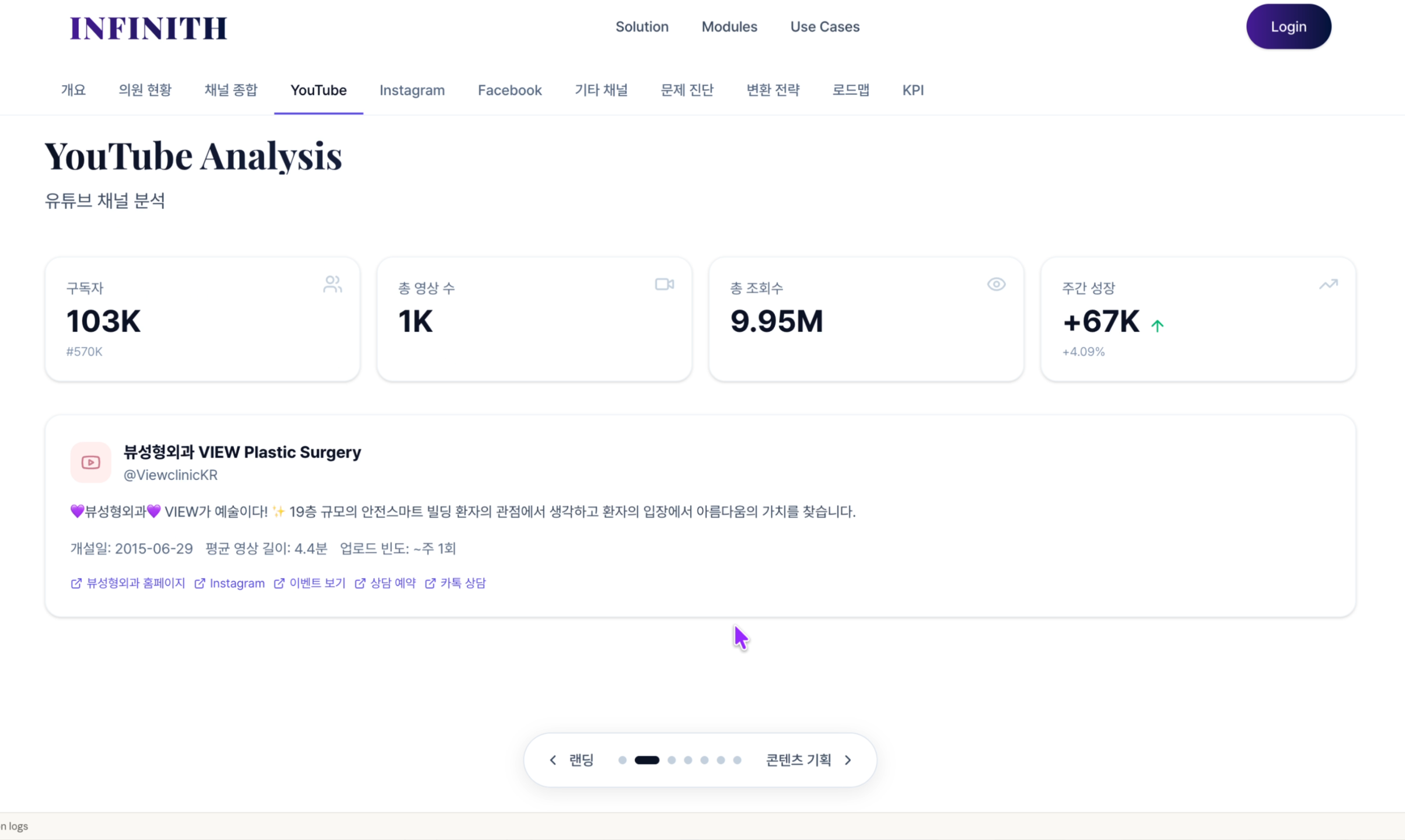The image size is (1405, 840).
Task: Click the pink YouTube channel play icon
Action: (90, 462)
